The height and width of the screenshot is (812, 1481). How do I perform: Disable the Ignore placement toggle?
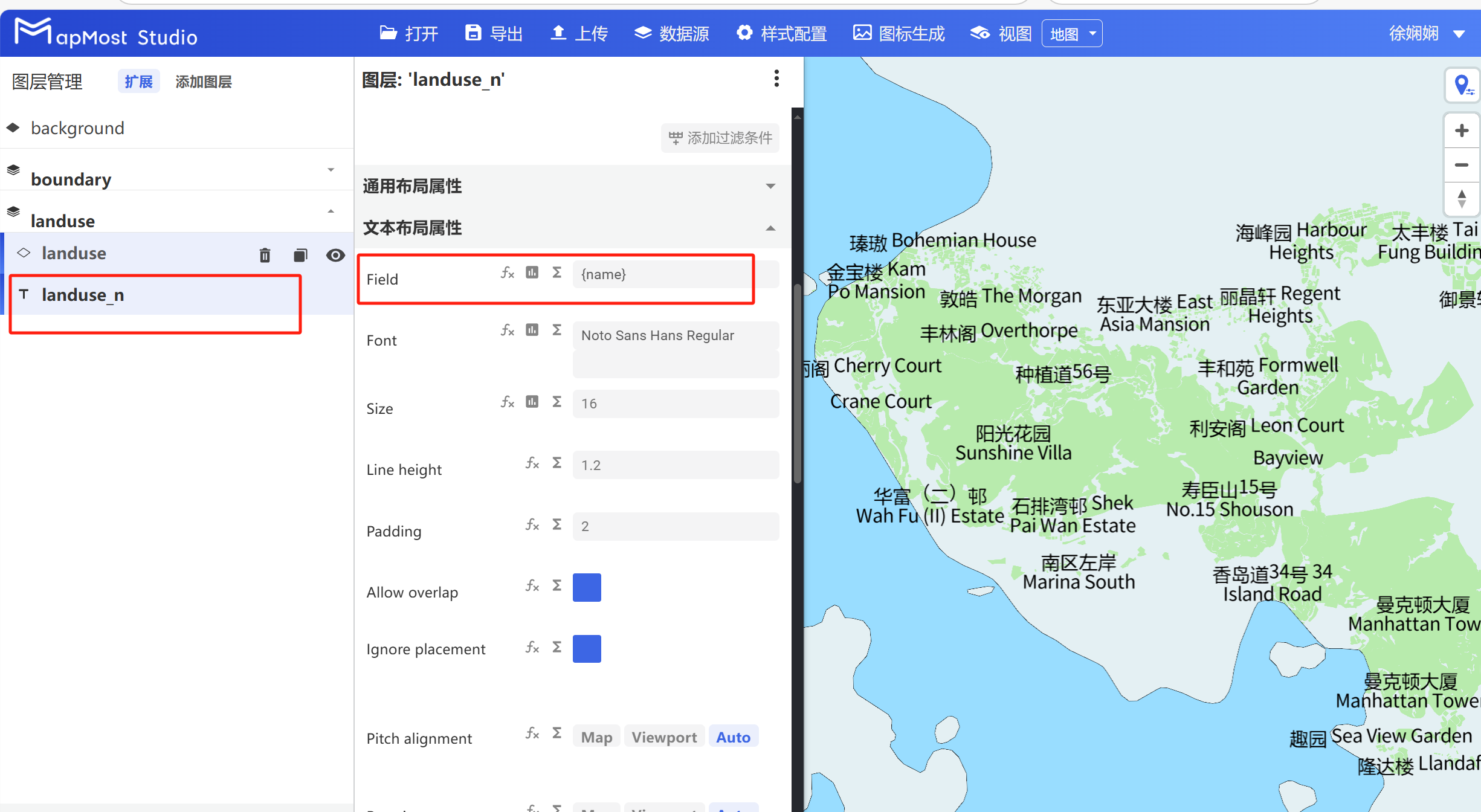587,648
